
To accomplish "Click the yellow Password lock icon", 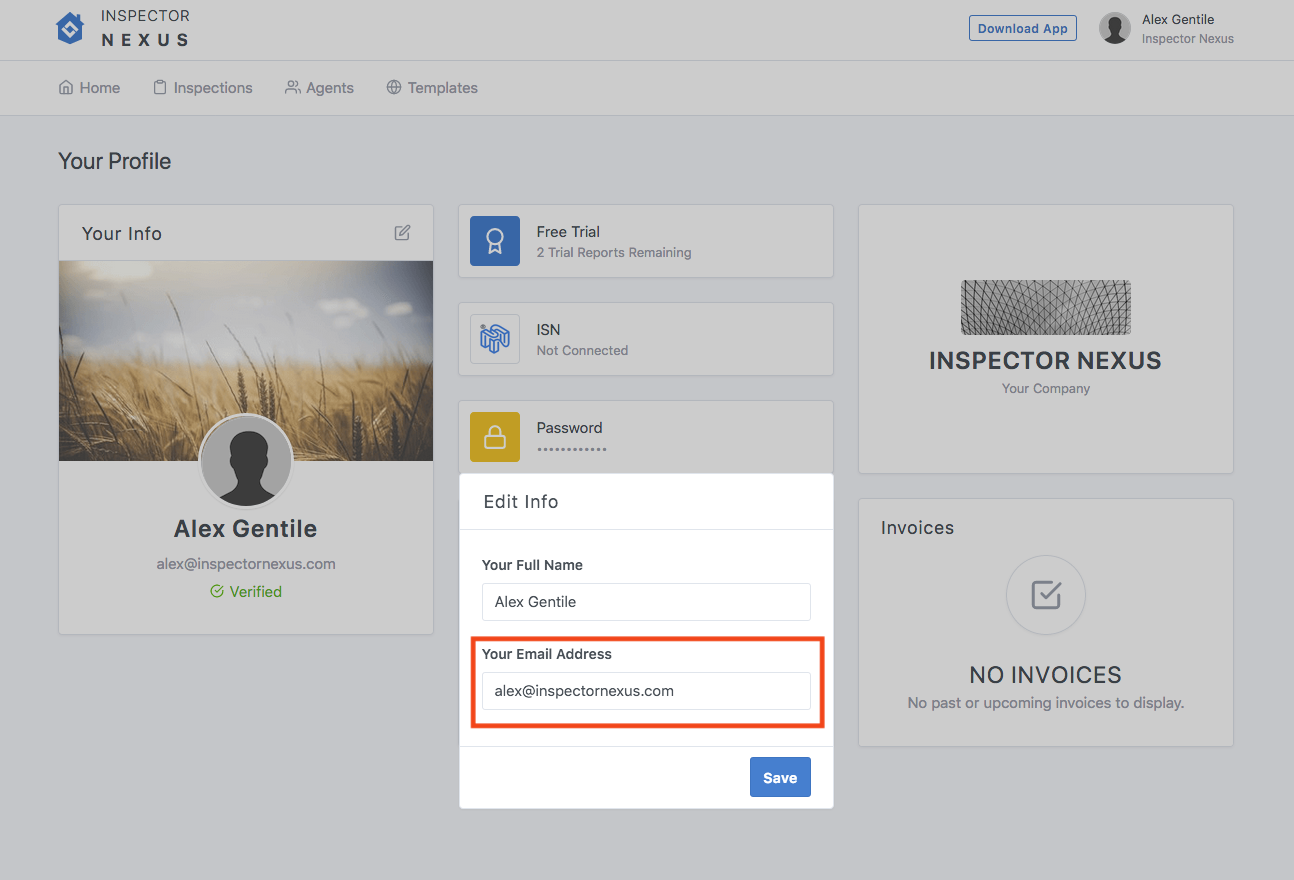I will 495,437.
